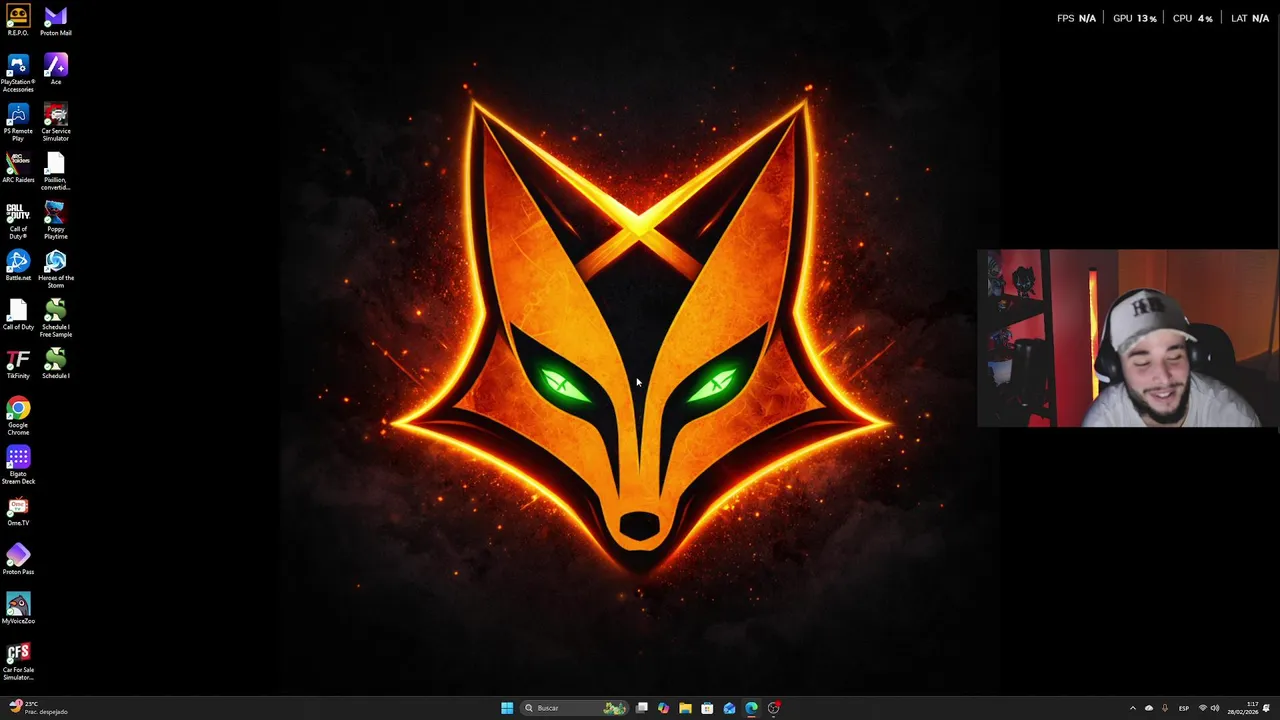The height and width of the screenshot is (720, 1280).
Task: Open network settings from the Wi-Fi icon
Action: [x=1202, y=708]
